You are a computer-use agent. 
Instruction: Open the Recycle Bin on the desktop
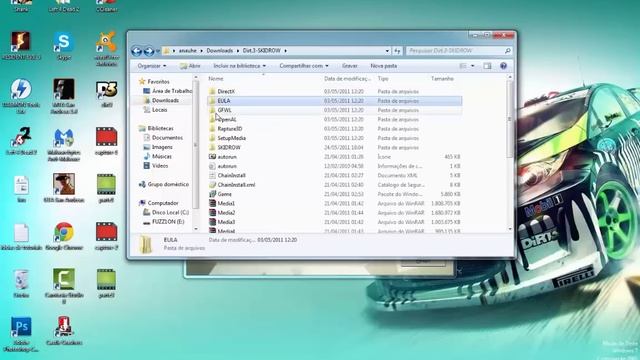[x=21, y=283]
